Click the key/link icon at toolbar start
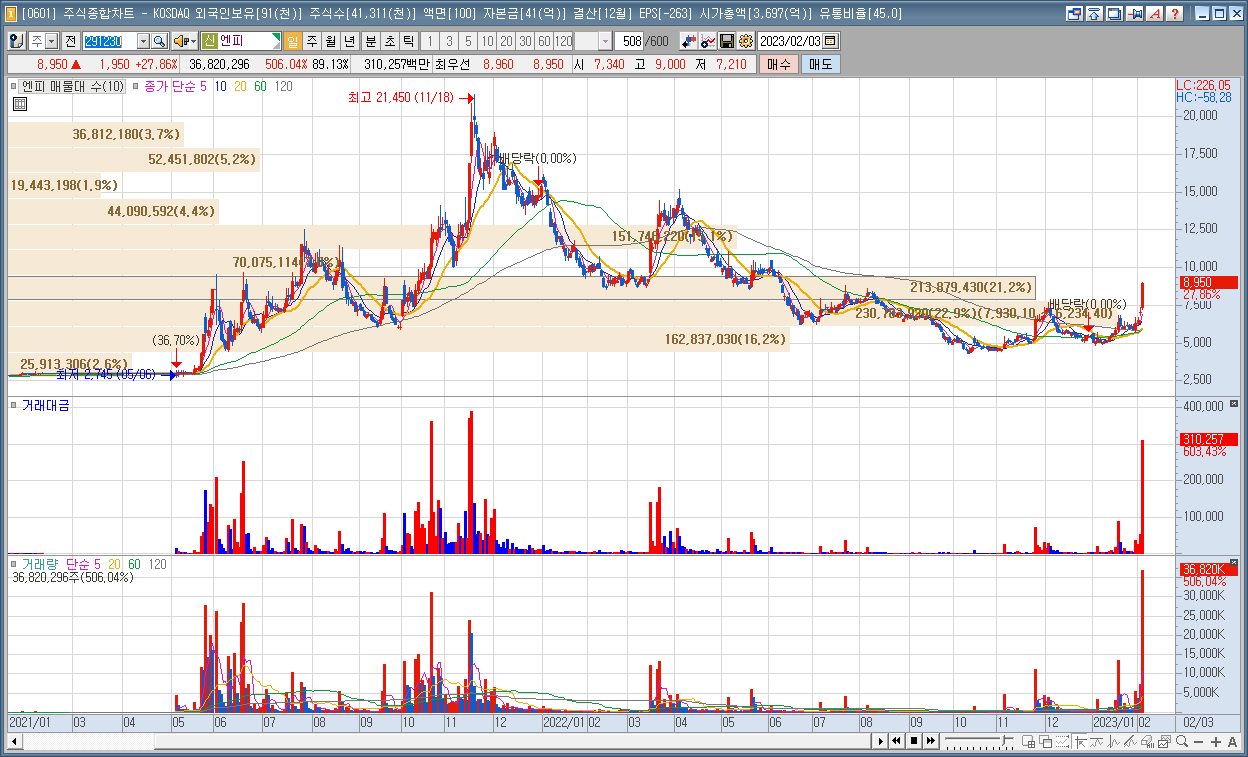Screen dimensions: 1248x757 point(17,41)
